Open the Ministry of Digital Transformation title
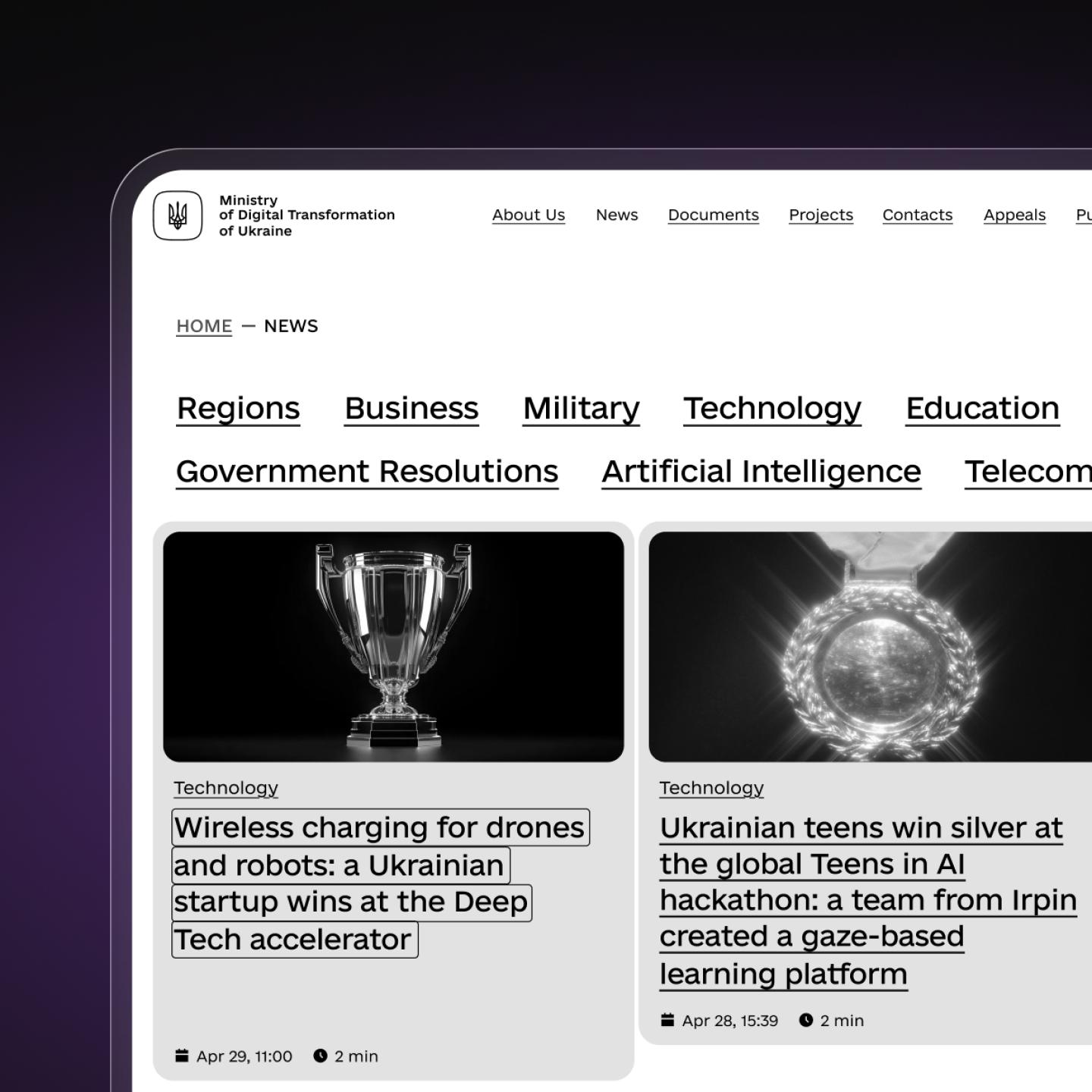This screenshot has height=1092, width=1092. point(306,215)
